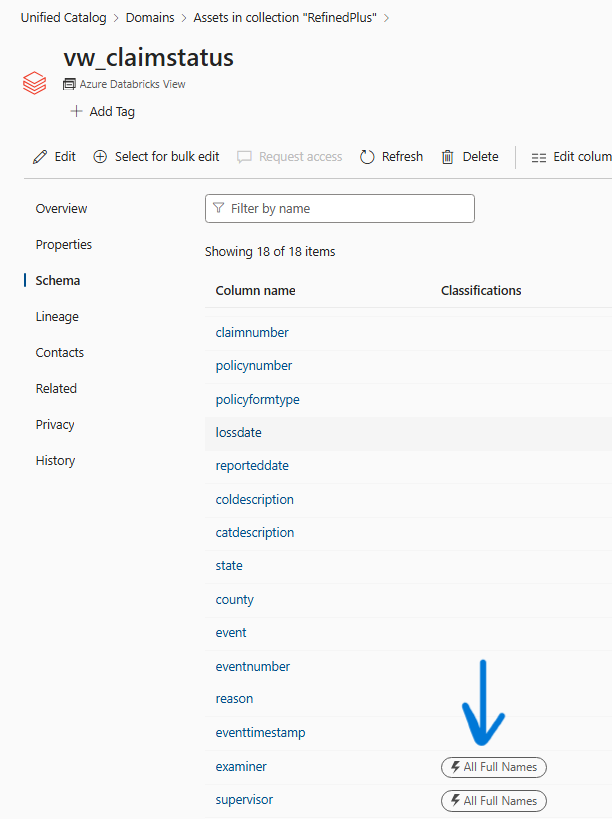Click chevron between Domains and Assets

point(184,18)
